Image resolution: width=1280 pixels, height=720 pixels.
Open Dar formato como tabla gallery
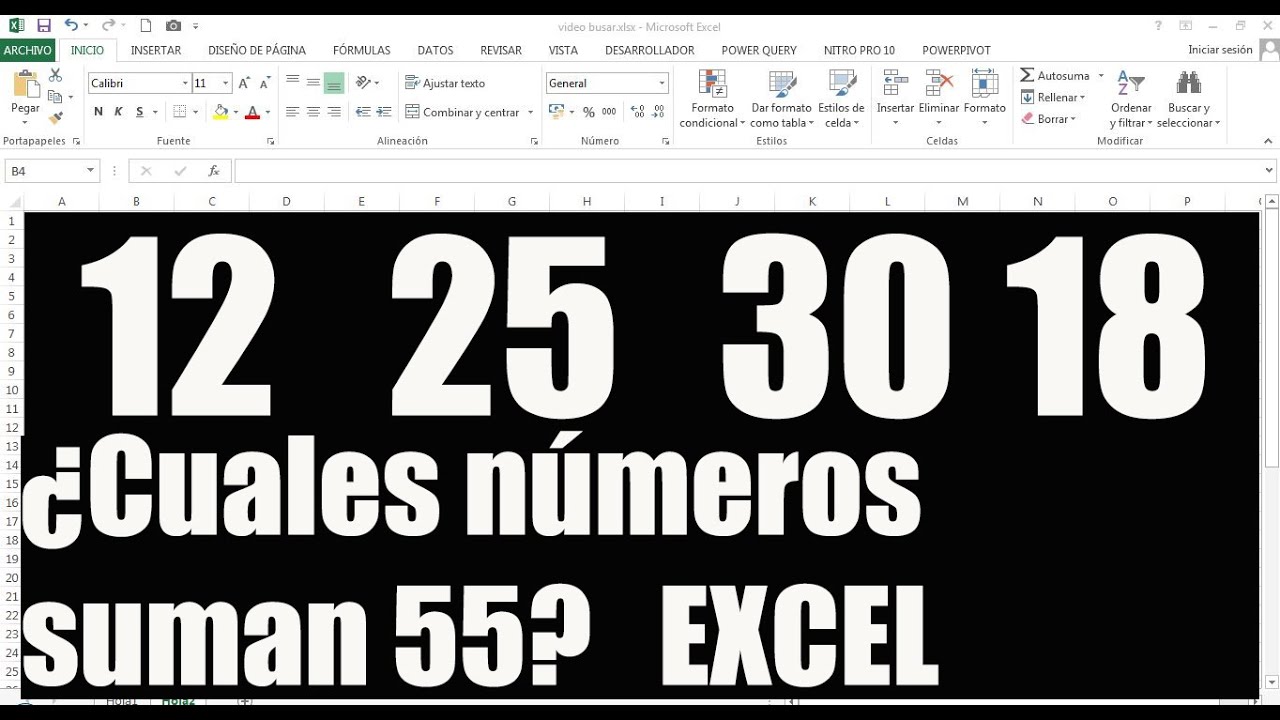(x=781, y=99)
